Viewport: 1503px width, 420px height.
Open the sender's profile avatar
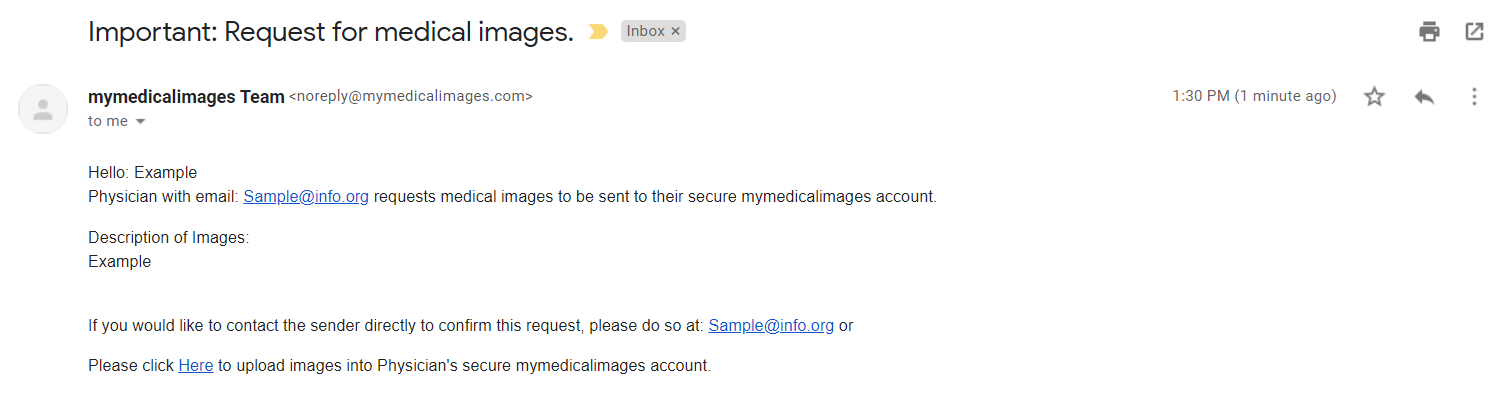[x=43, y=109]
